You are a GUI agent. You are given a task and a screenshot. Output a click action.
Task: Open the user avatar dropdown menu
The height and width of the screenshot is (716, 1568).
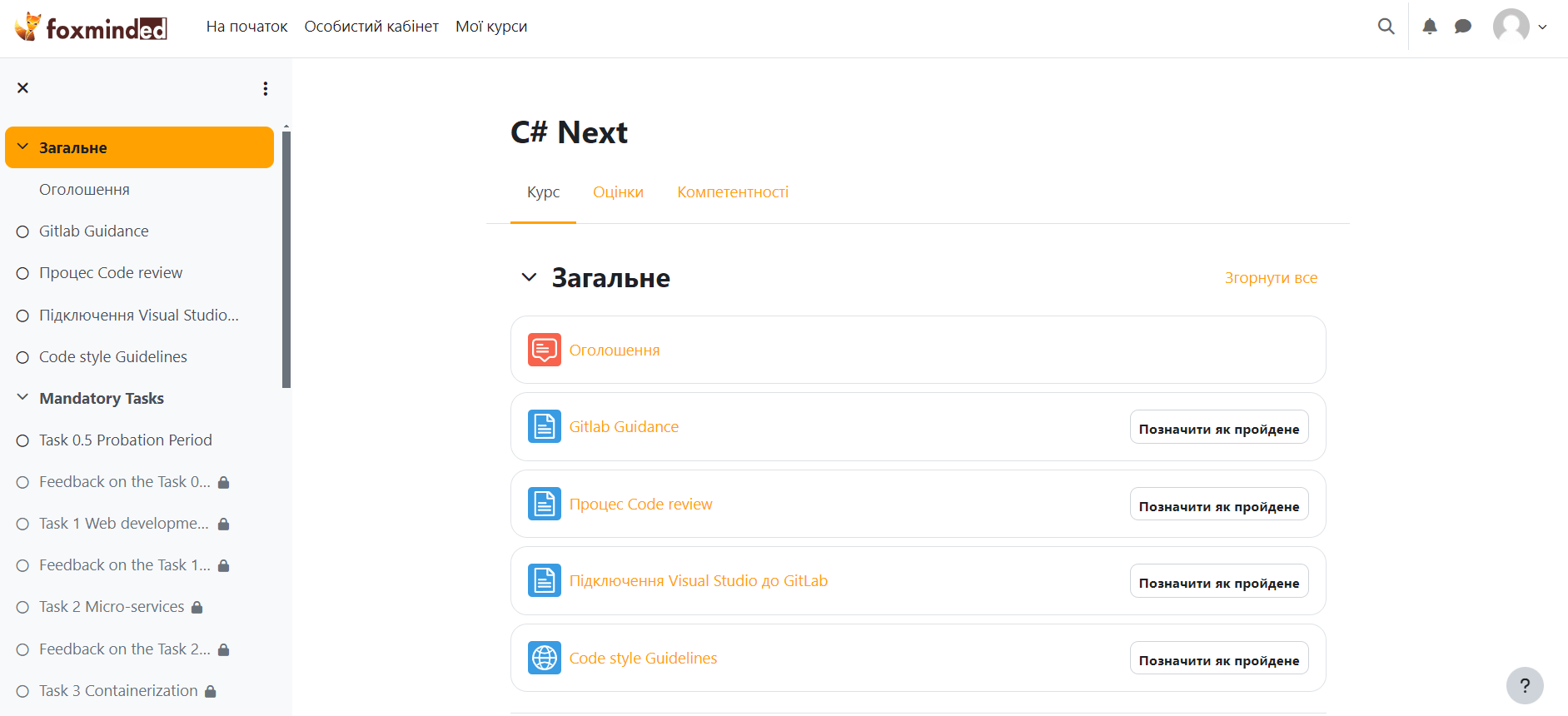(x=1520, y=27)
